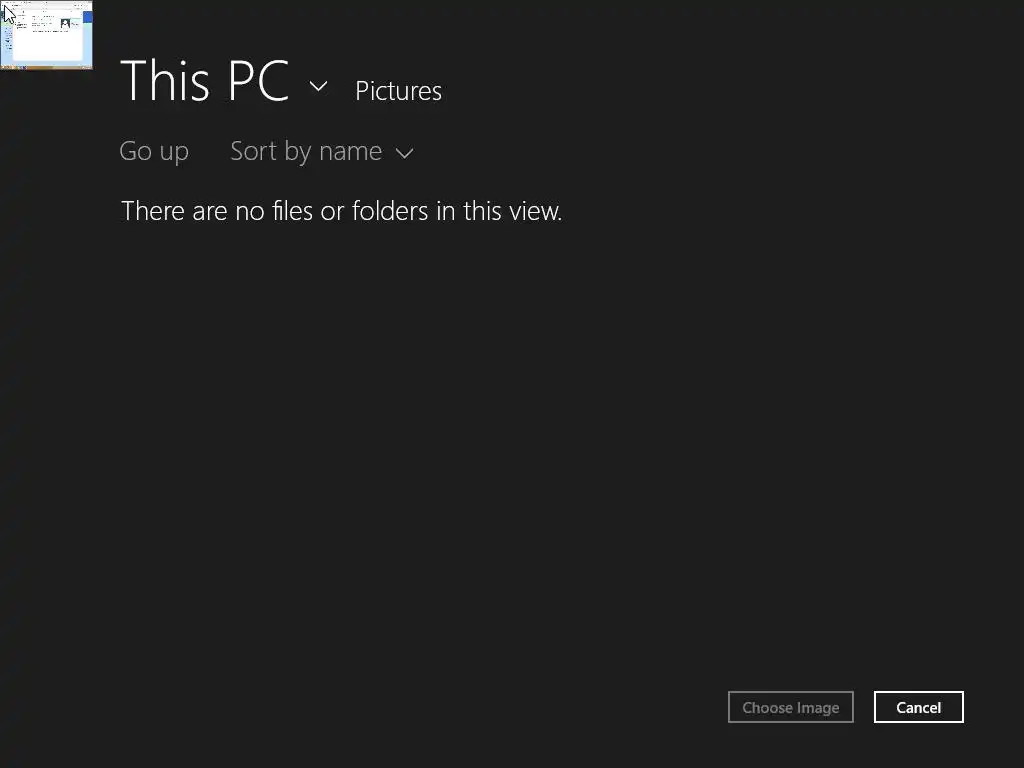Click the Pictures breadcrumb text
Viewport: 1024px width, 768px height.
point(398,91)
